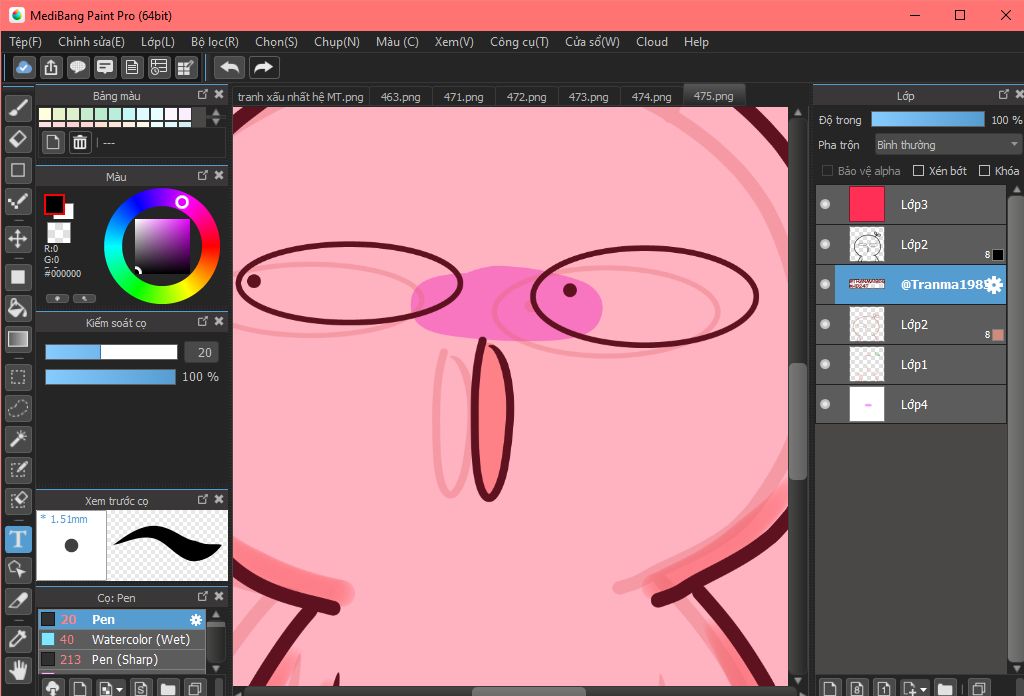Adjust the Độ trong opacity slider
Image resolution: width=1024 pixels, height=696 pixels.
pyautogui.click(x=928, y=119)
